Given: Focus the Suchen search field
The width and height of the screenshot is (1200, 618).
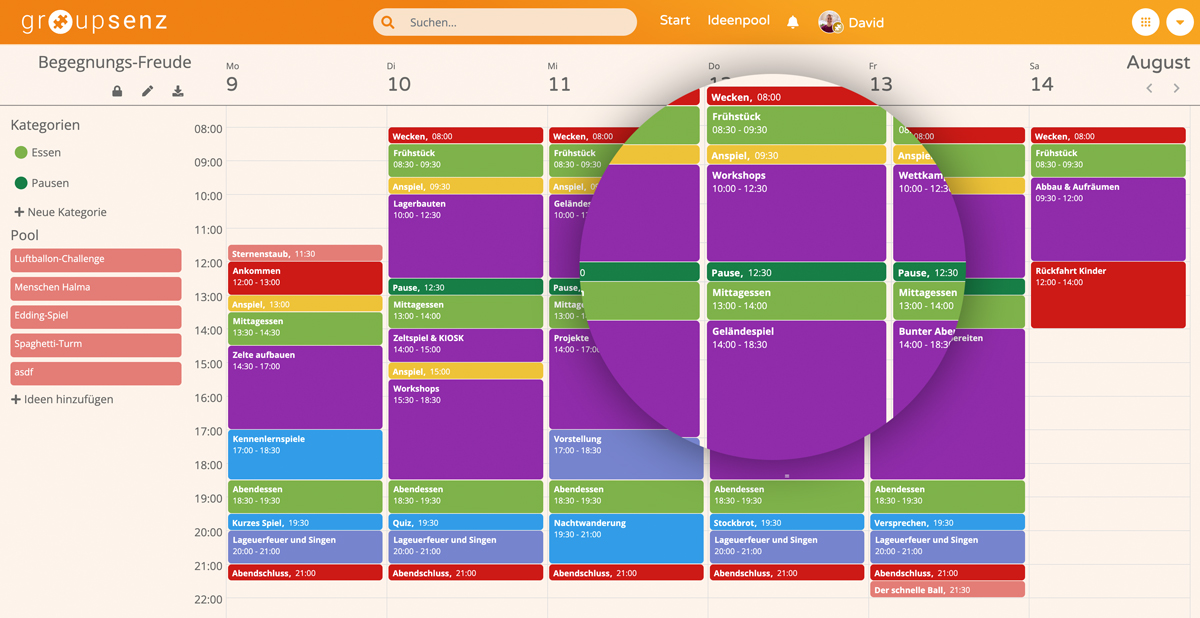Looking at the screenshot, I should pos(505,22).
